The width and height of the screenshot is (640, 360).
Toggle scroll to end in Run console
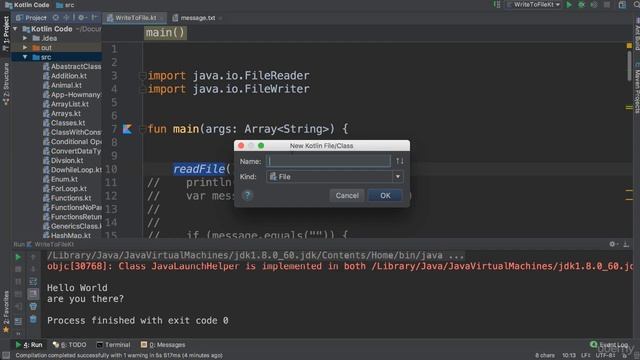[x=33, y=294]
